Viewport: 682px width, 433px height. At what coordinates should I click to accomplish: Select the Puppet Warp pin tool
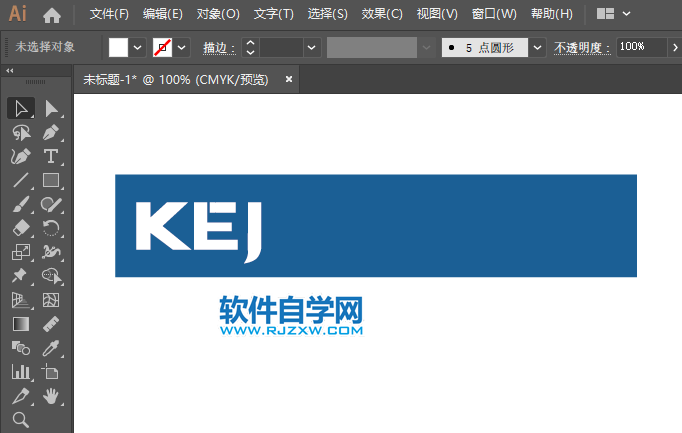tap(21, 276)
